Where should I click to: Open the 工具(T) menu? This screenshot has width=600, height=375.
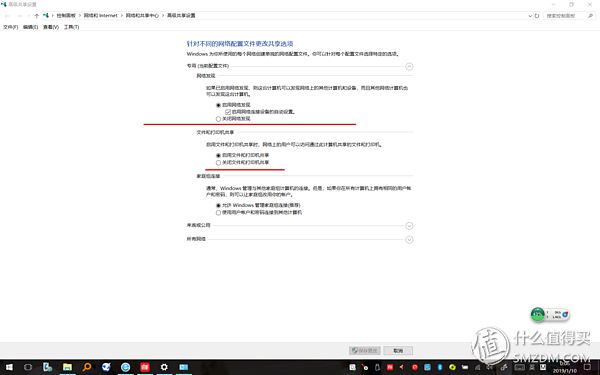[71, 27]
